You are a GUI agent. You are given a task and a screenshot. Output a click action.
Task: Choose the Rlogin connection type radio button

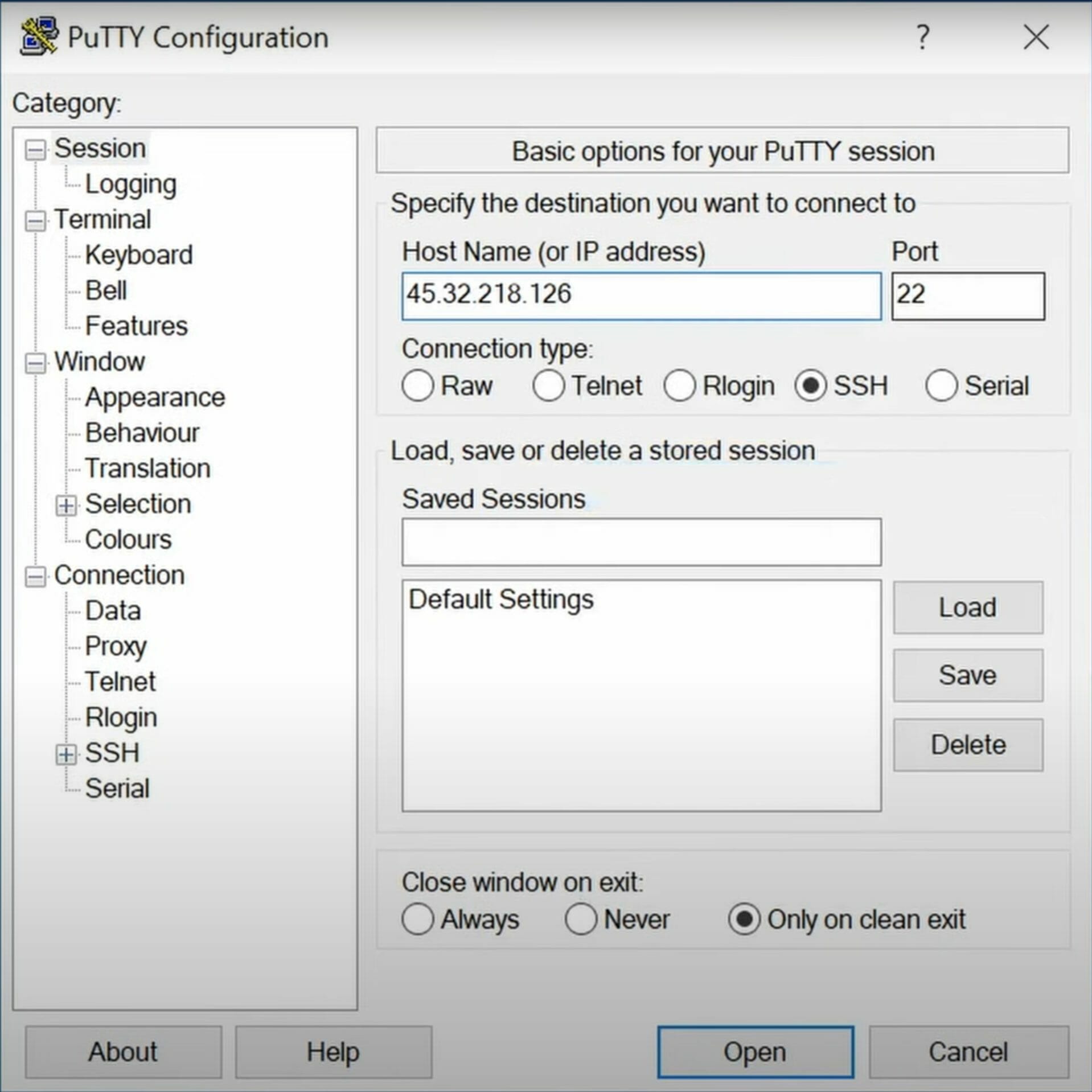click(679, 385)
